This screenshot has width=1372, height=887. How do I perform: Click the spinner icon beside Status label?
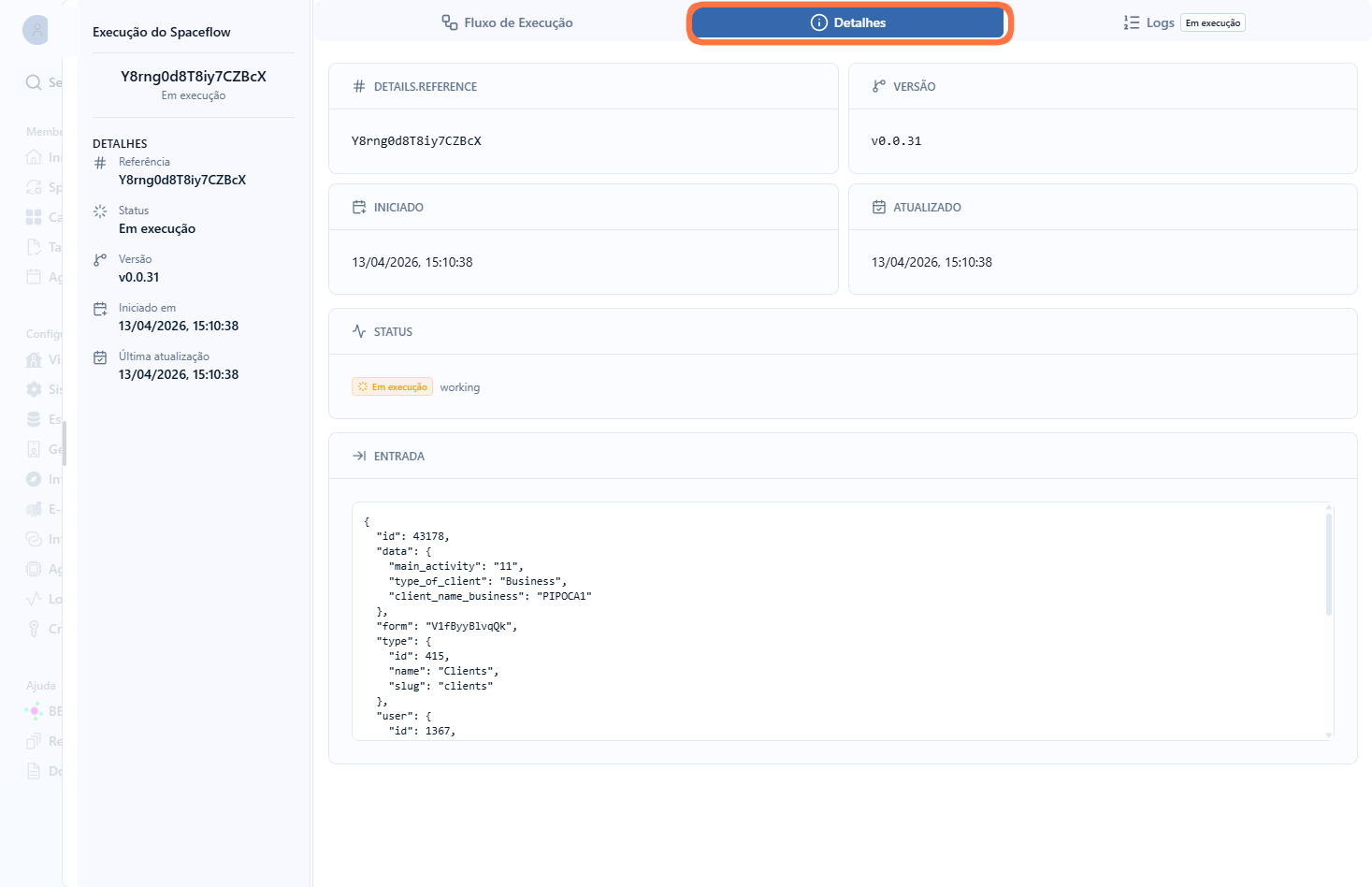100,211
